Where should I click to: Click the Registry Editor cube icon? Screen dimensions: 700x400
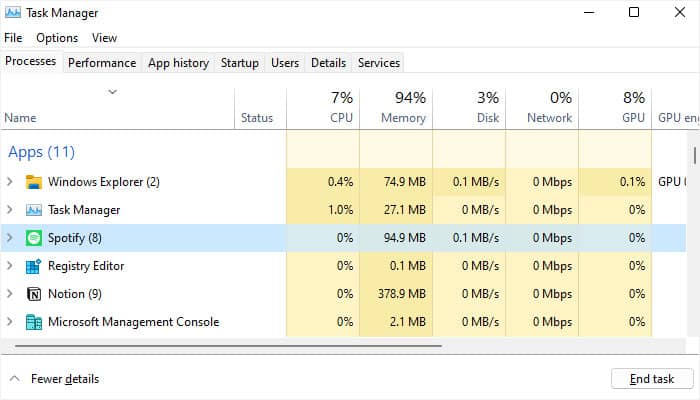34,266
